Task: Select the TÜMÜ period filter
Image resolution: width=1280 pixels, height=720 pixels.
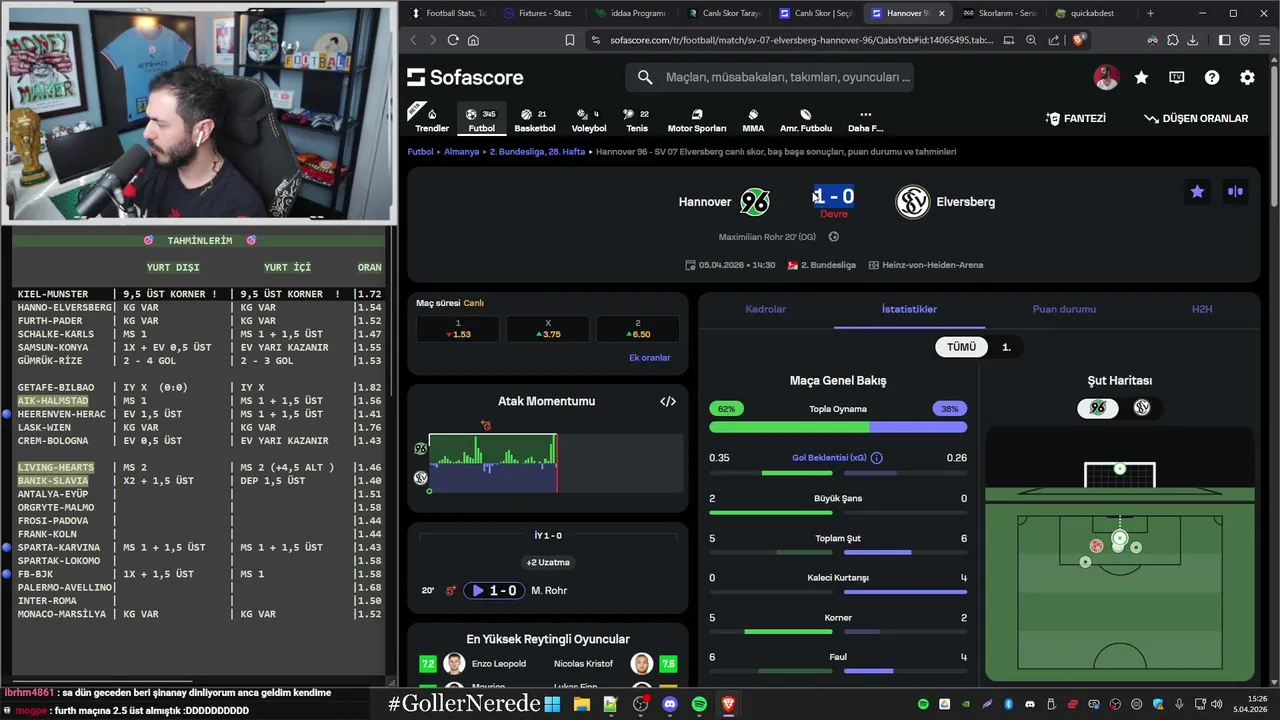Action: coord(961,347)
